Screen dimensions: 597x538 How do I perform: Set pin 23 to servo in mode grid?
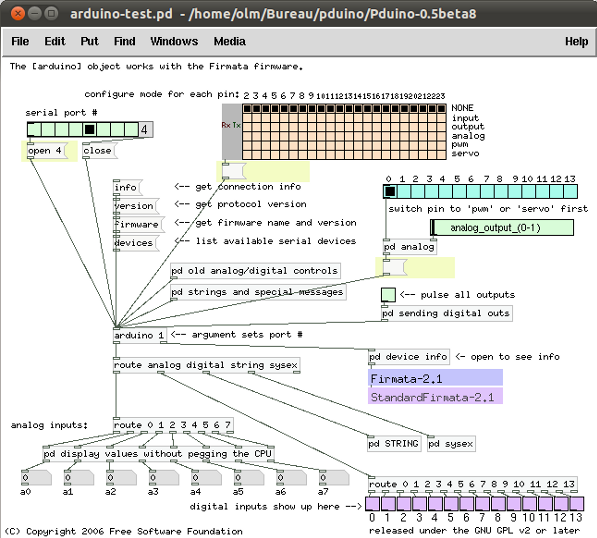point(442,155)
